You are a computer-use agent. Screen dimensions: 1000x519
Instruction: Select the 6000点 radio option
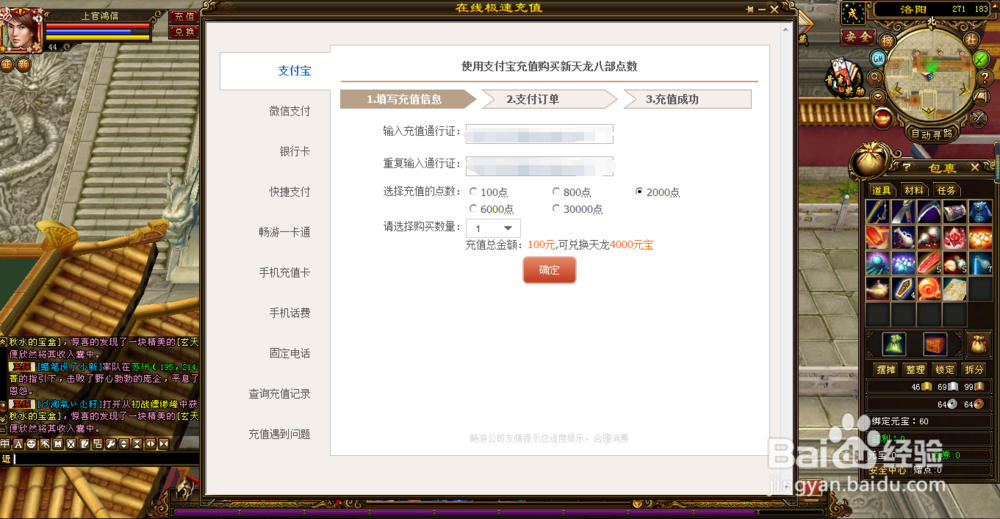pyautogui.click(x=473, y=208)
